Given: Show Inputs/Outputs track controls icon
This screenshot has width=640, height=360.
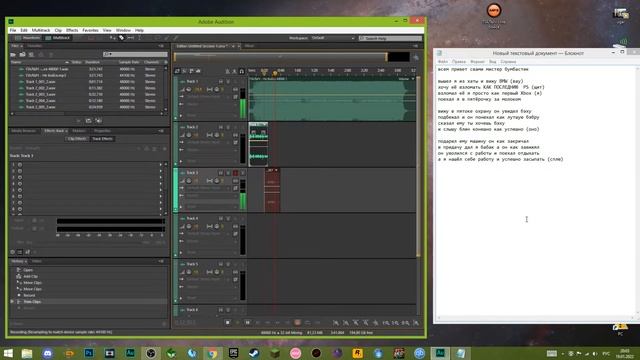Looking at the screenshot, I should [x=178, y=71].
